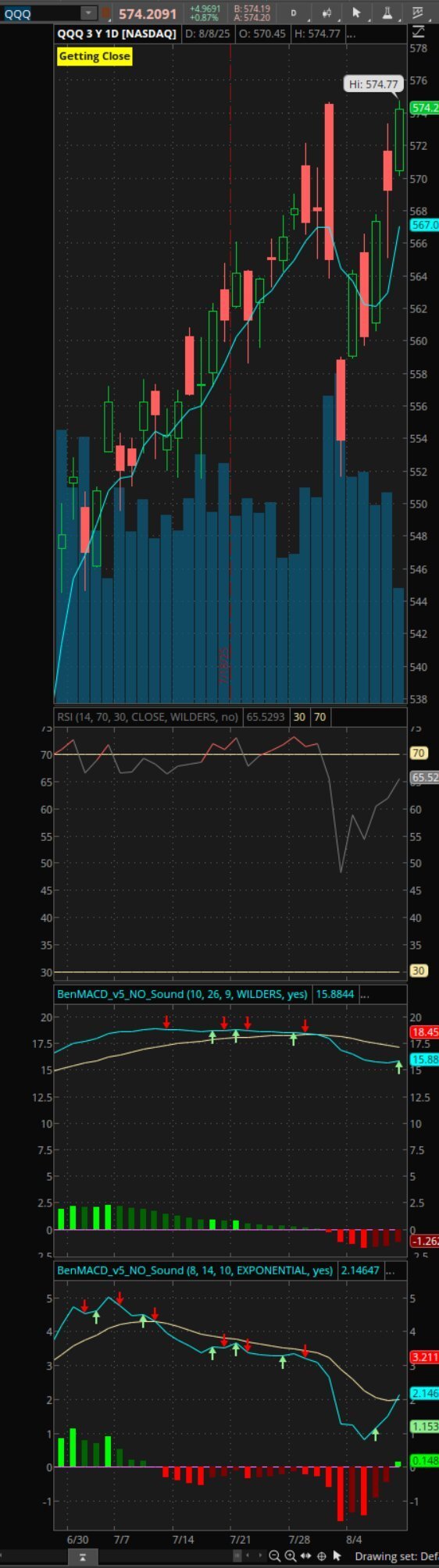Click the 7/21 date on time axis
This screenshot has height=1568, width=439.
(x=241, y=1540)
